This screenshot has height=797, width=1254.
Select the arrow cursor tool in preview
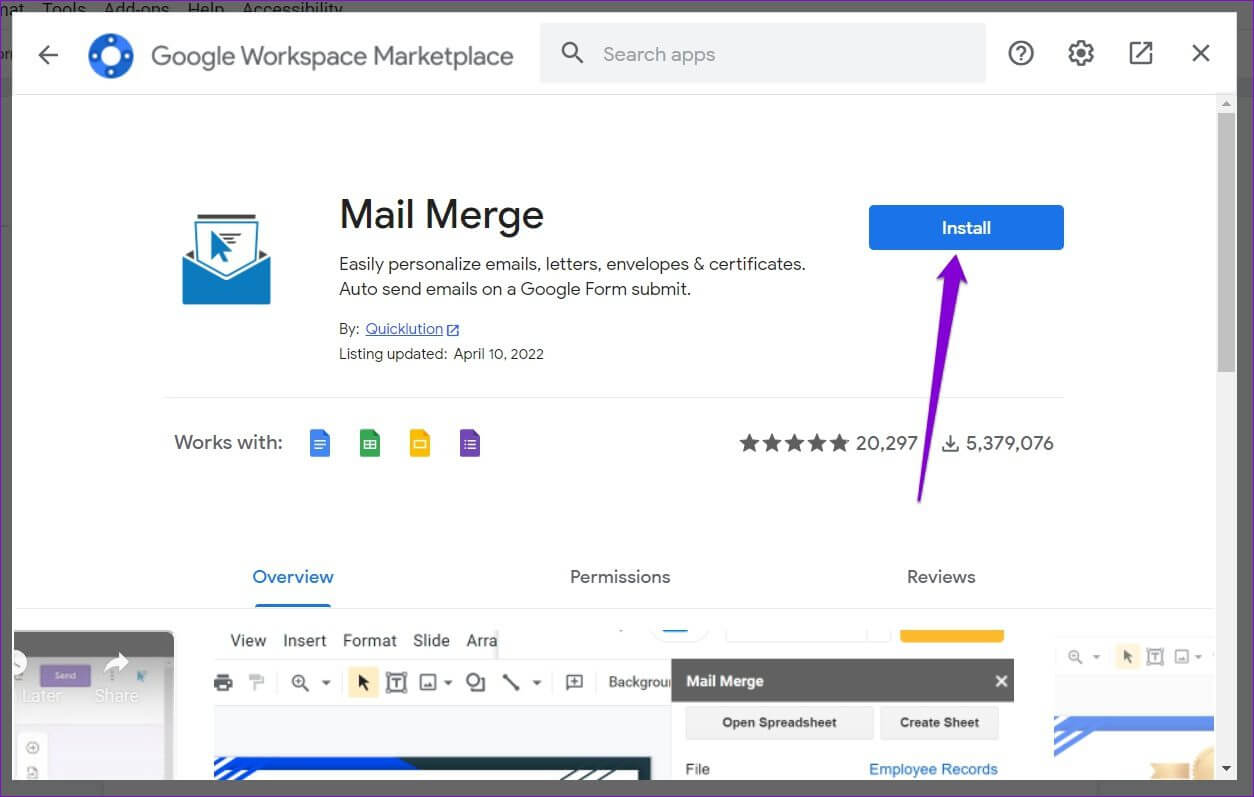(363, 683)
